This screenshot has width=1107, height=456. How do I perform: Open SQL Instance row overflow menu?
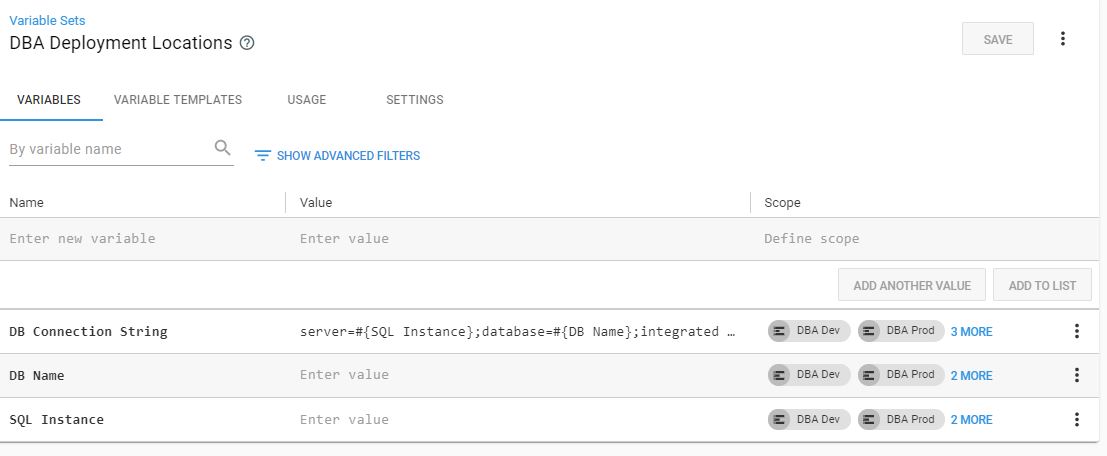point(1076,419)
